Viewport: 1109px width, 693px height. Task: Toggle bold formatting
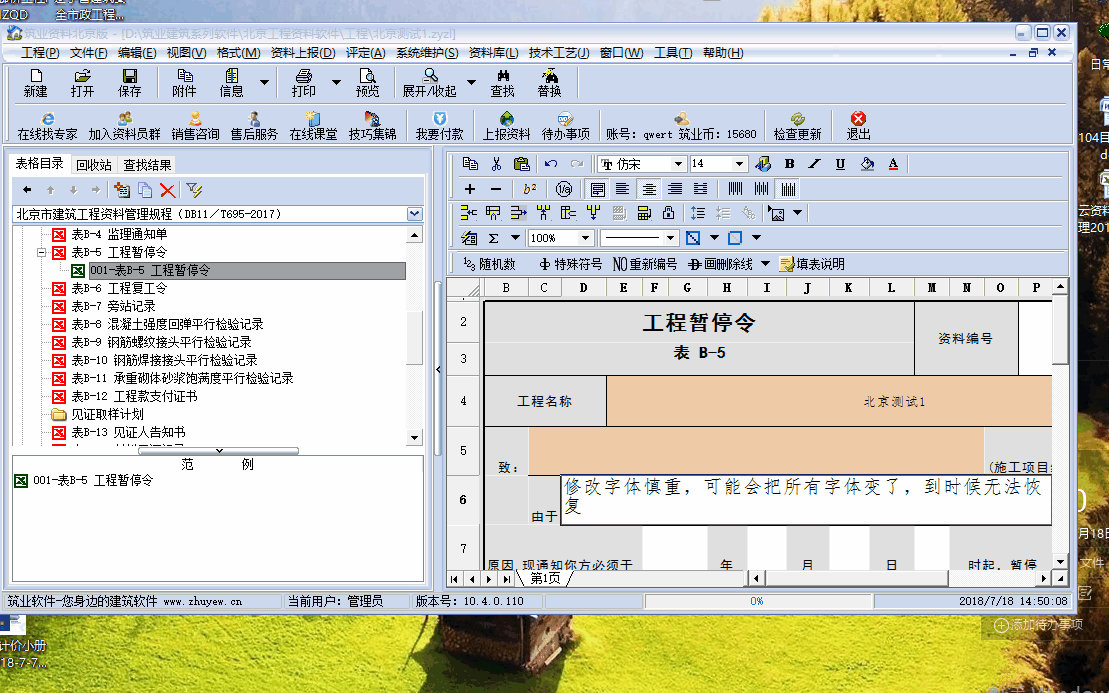(x=789, y=164)
